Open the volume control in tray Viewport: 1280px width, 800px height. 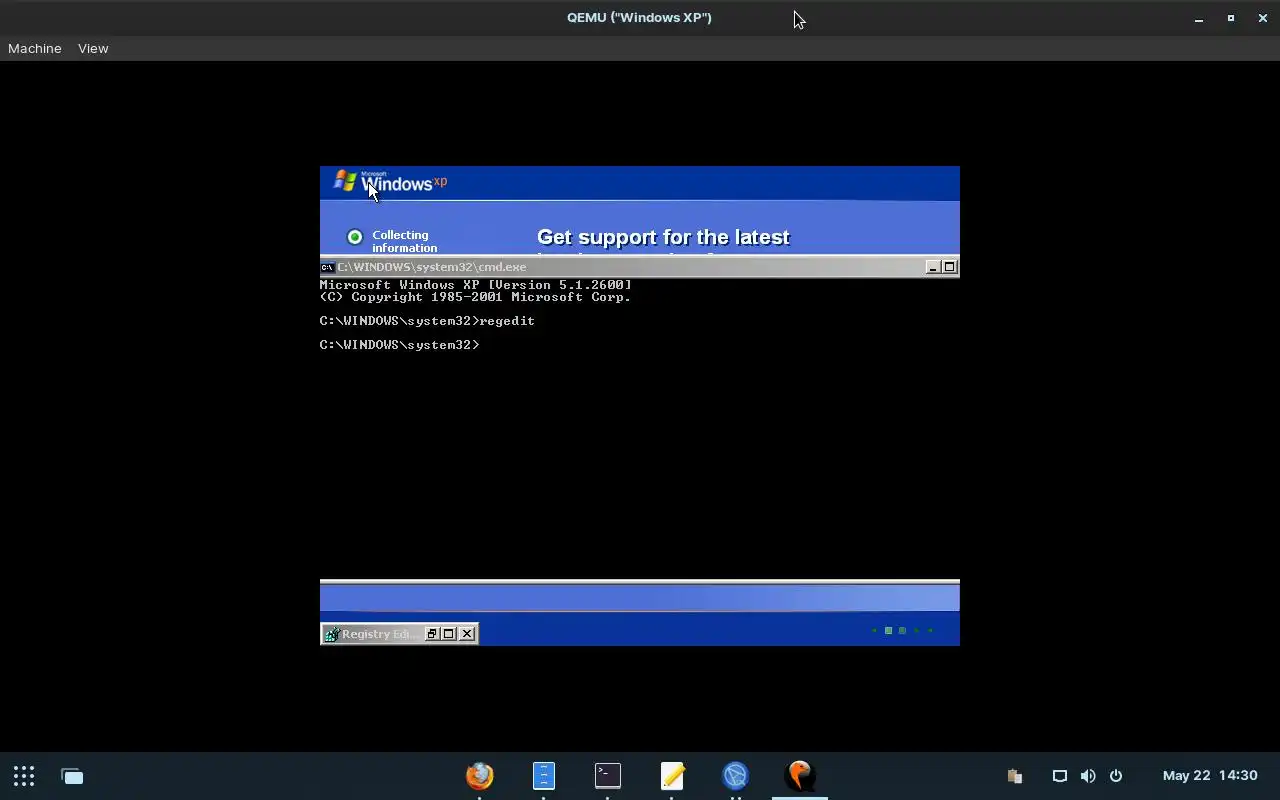[1088, 775]
